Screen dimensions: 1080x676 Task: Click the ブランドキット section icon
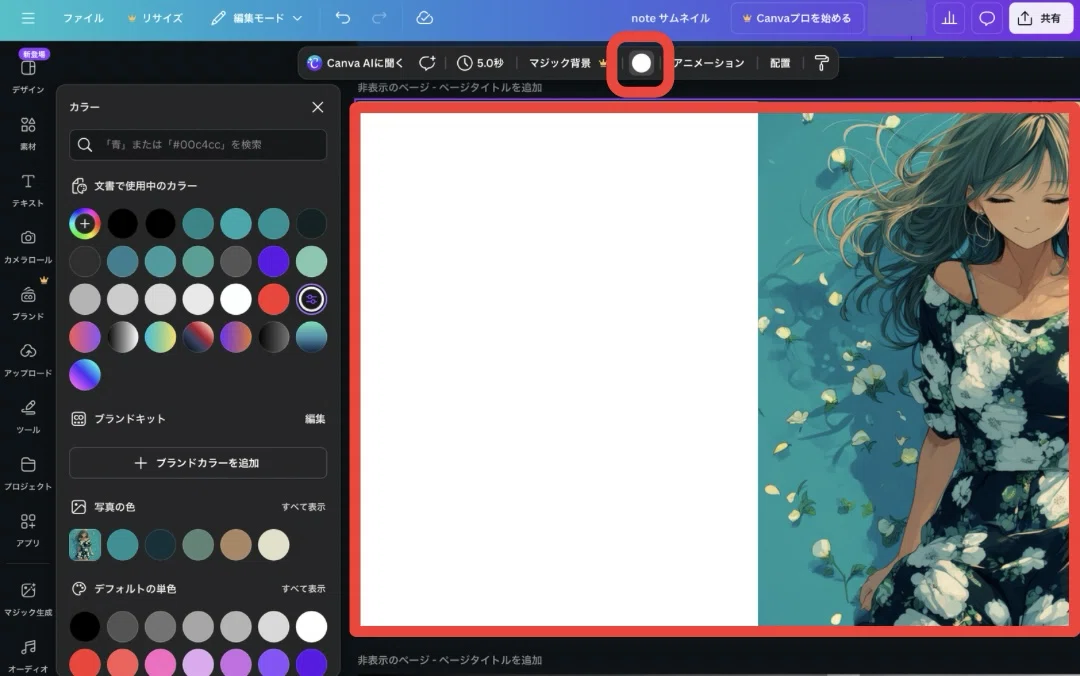pos(79,419)
